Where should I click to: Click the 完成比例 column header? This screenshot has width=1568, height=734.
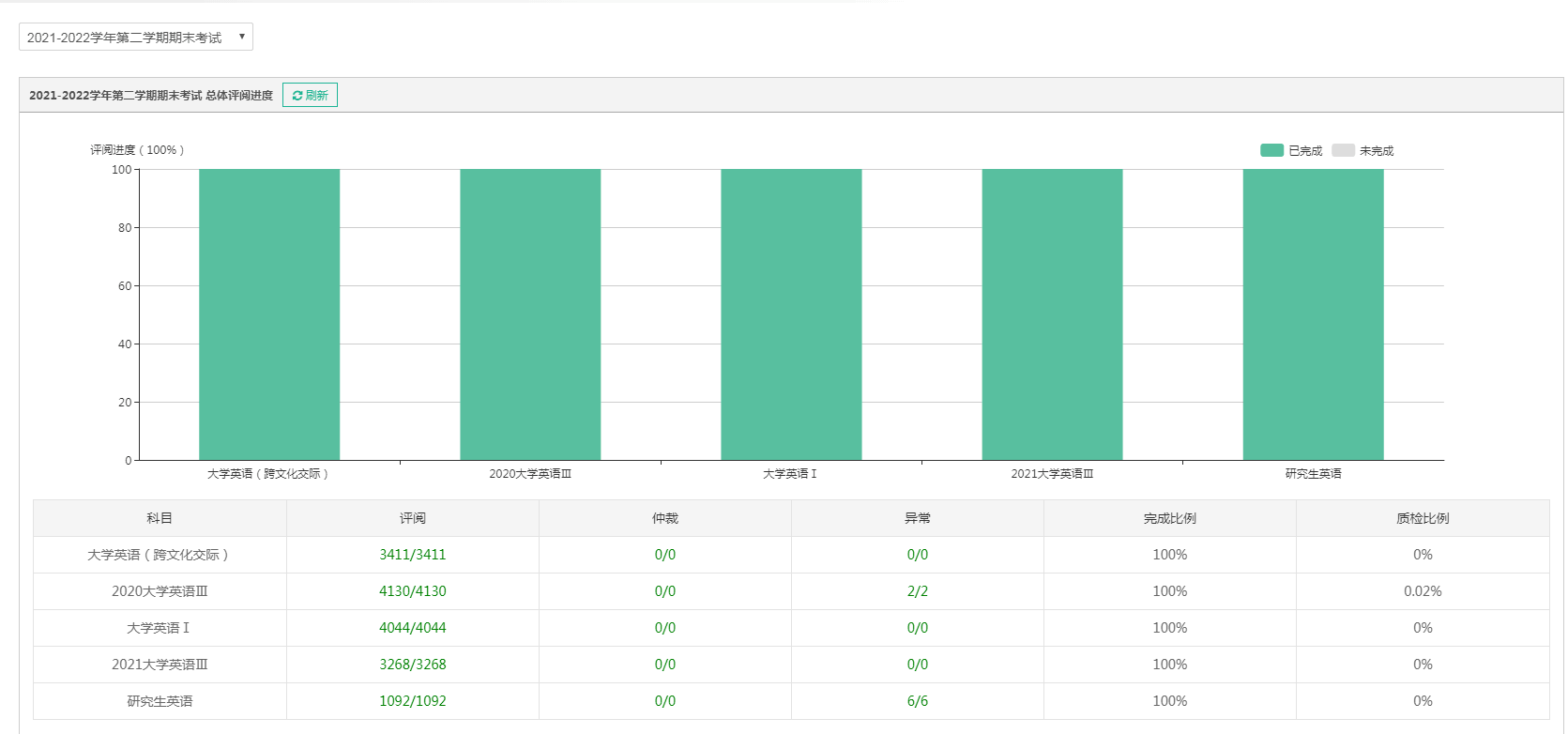(x=1170, y=518)
